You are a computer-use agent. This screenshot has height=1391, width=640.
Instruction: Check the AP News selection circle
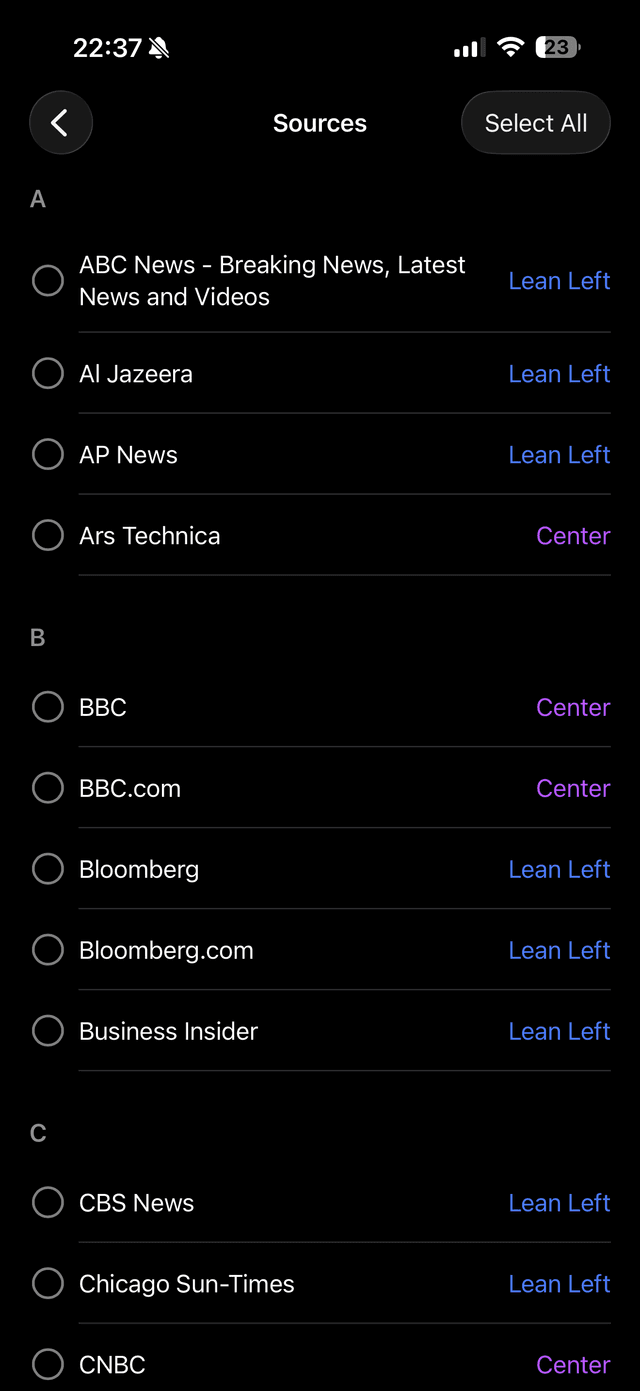[x=47, y=454]
